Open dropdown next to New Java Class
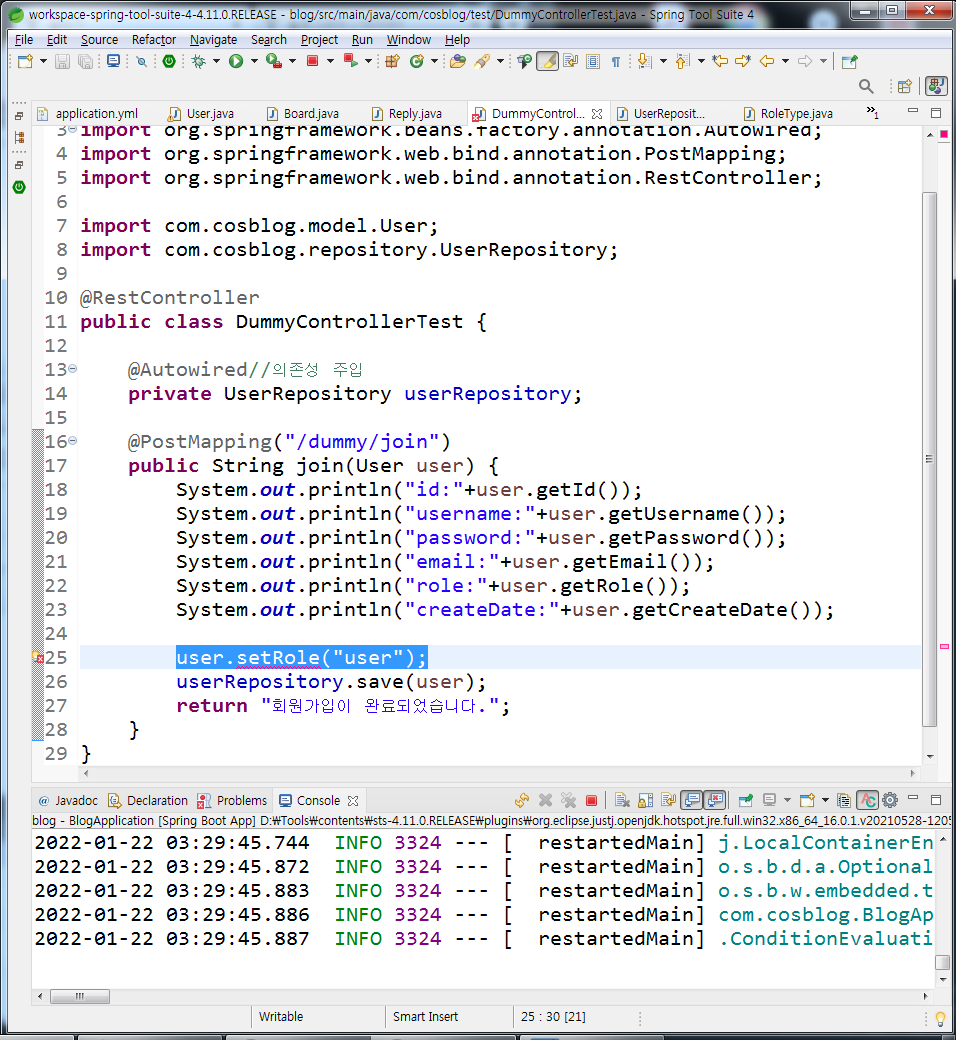 (x=435, y=62)
